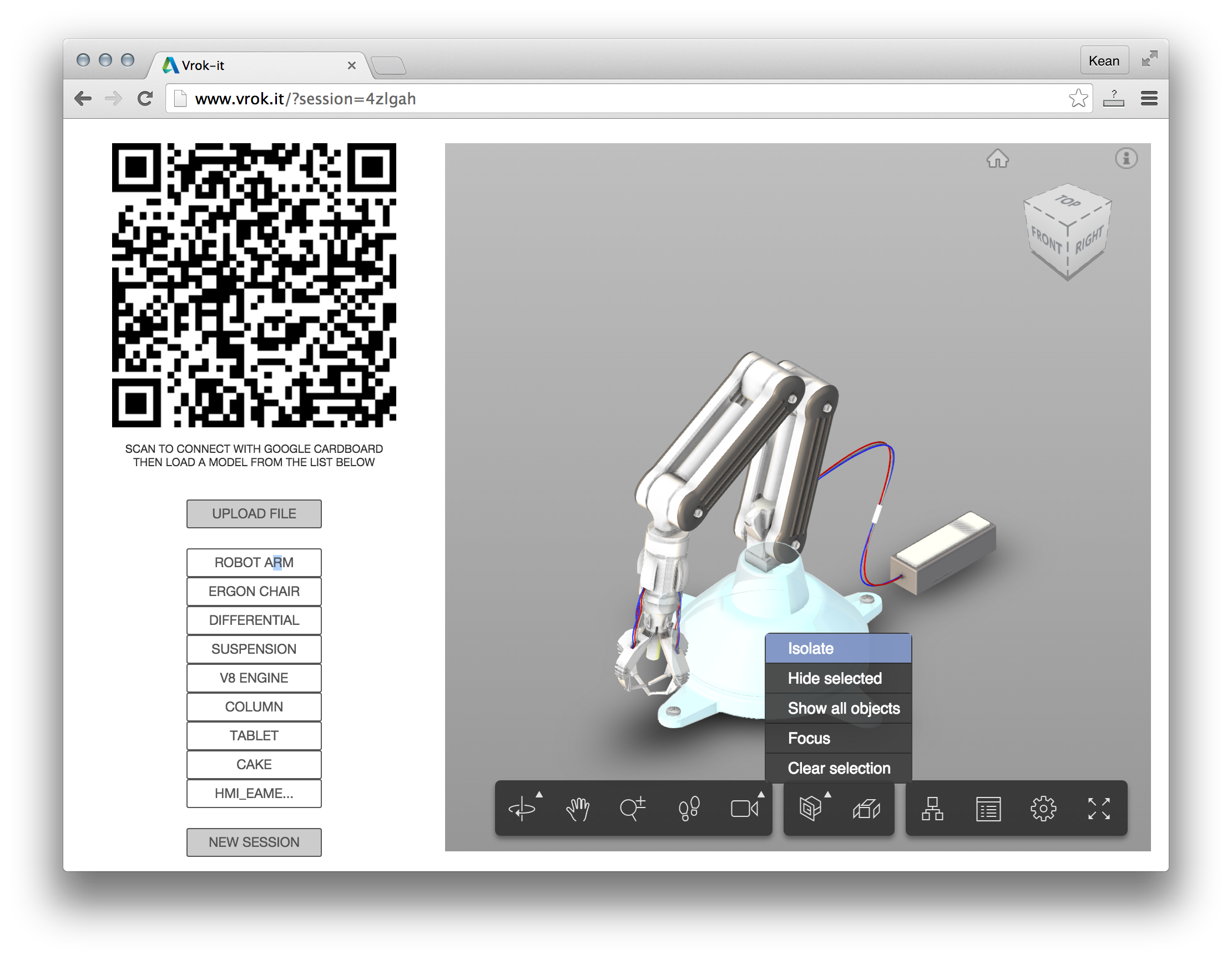Viewport: 1232px width, 959px height.
Task: Load the V8 ENGINE model
Action: tap(254, 678)
